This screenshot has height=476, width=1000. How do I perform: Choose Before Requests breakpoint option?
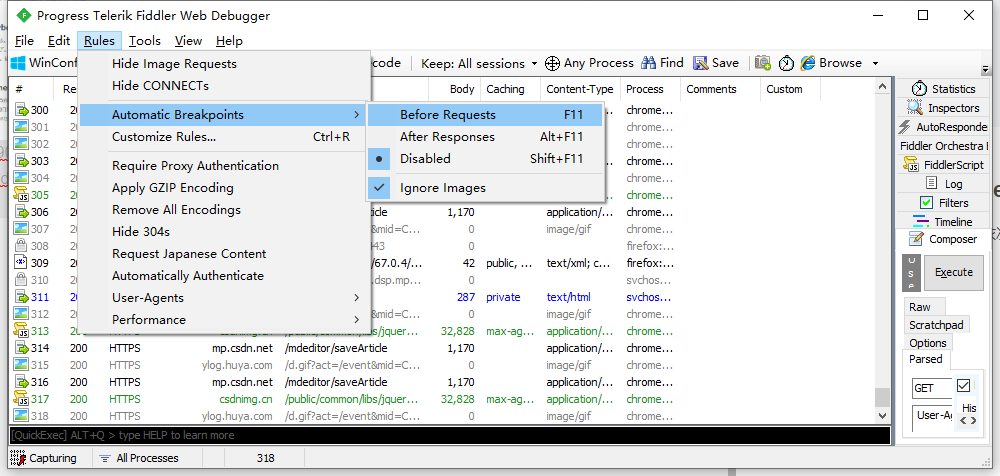coord(486,115)
